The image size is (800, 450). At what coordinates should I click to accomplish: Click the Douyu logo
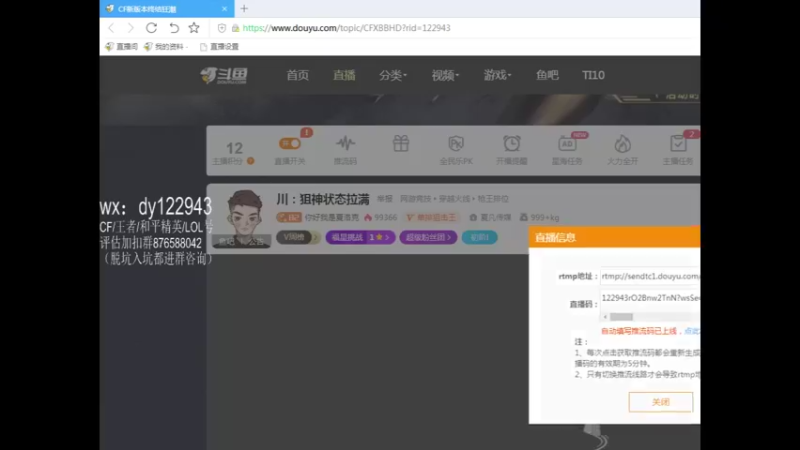(x=224, y=76)
